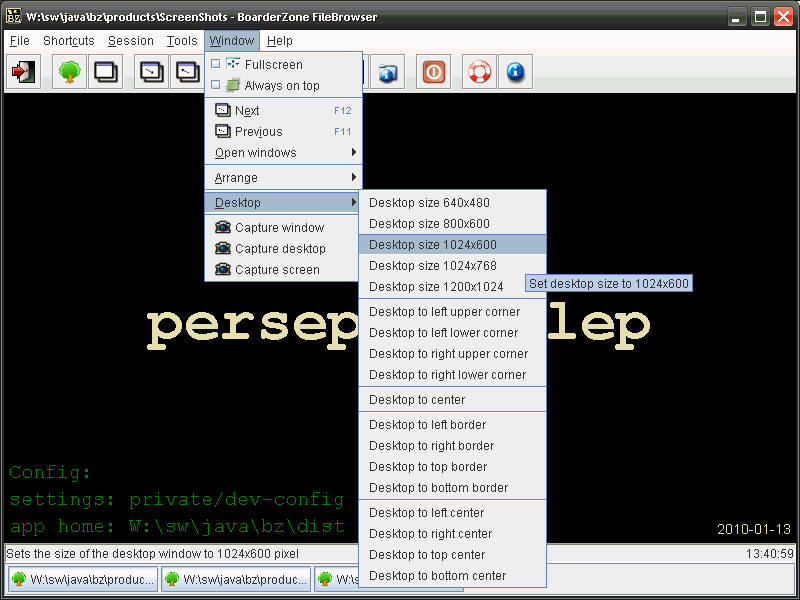800x600 pixels.
Task: Click the 2010-01-13 date text
Action: (754, 529)
